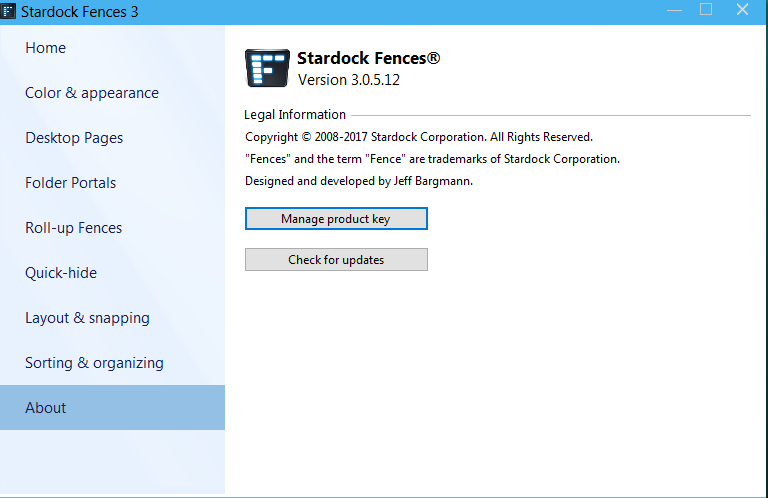This screenshot has height=498, width=768.
Task: Select Folder Portals in the sidebar
Action: pyautogui.click(x=112, y=183)
